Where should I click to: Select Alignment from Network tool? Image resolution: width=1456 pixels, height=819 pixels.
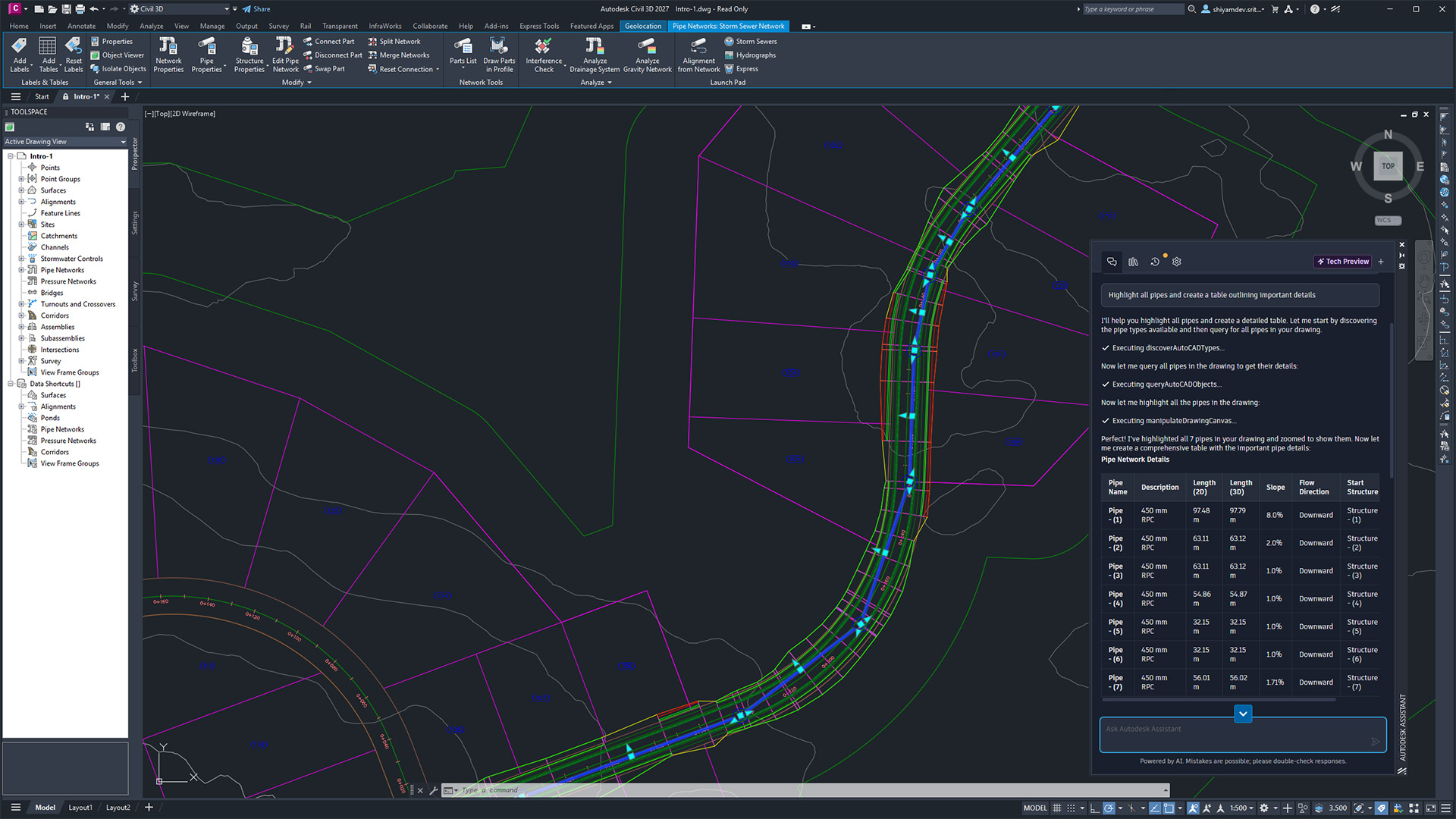[x=698, y=54]
